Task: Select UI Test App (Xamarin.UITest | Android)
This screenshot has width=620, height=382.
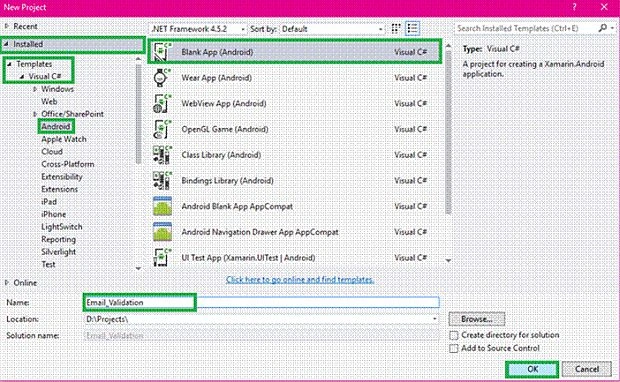Action: [248, 258]
